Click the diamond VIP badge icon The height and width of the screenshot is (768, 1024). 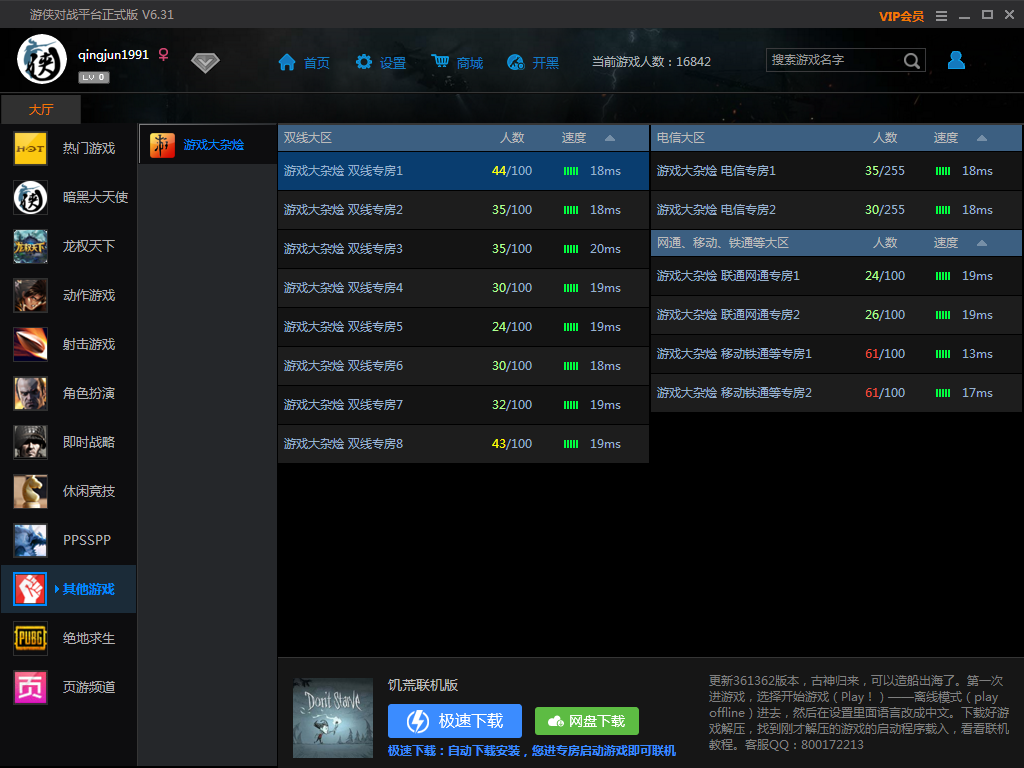(205, 63)
